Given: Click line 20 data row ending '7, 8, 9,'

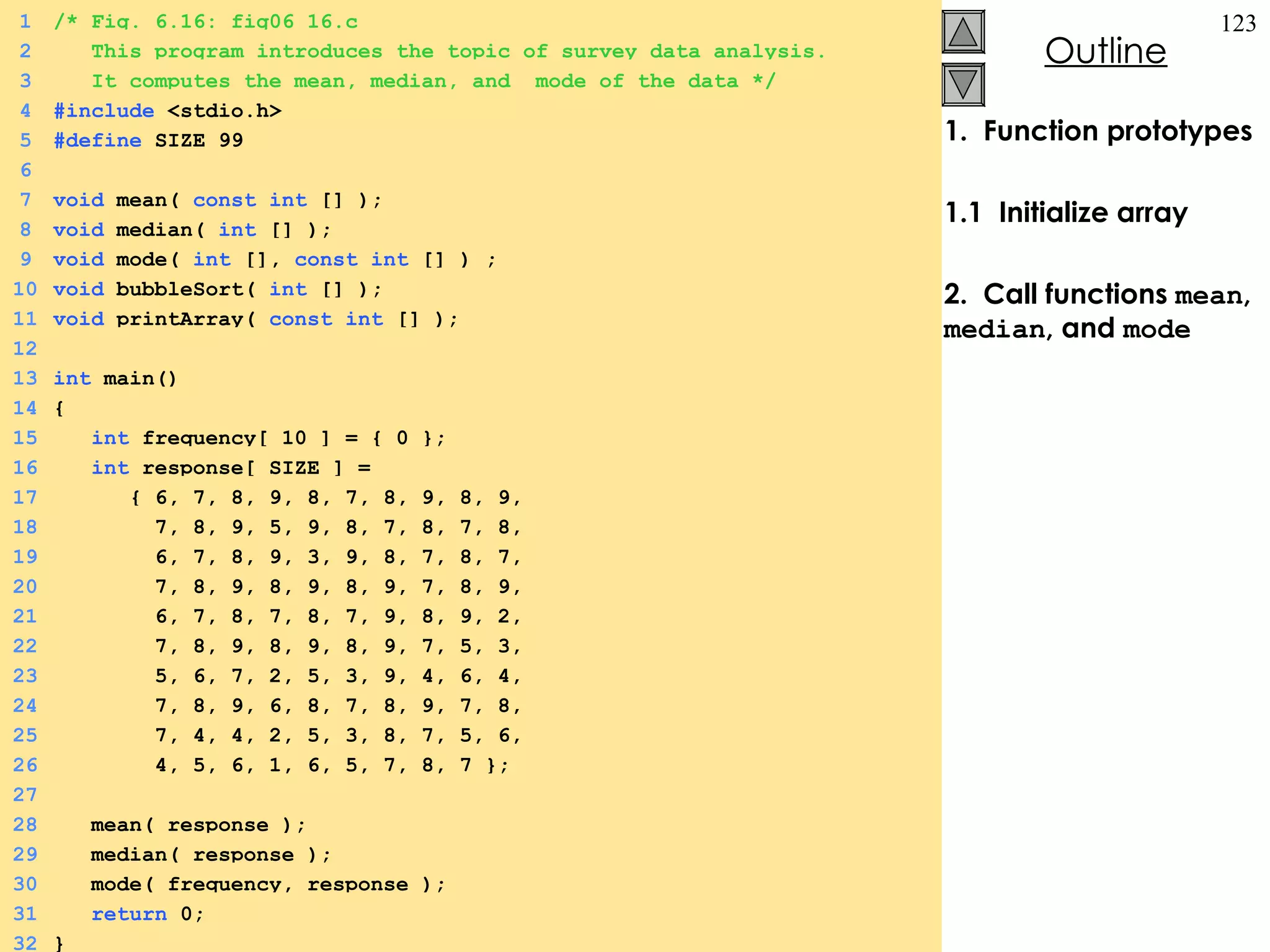Looking at the screenshot, I should click(x=339, y=587).
